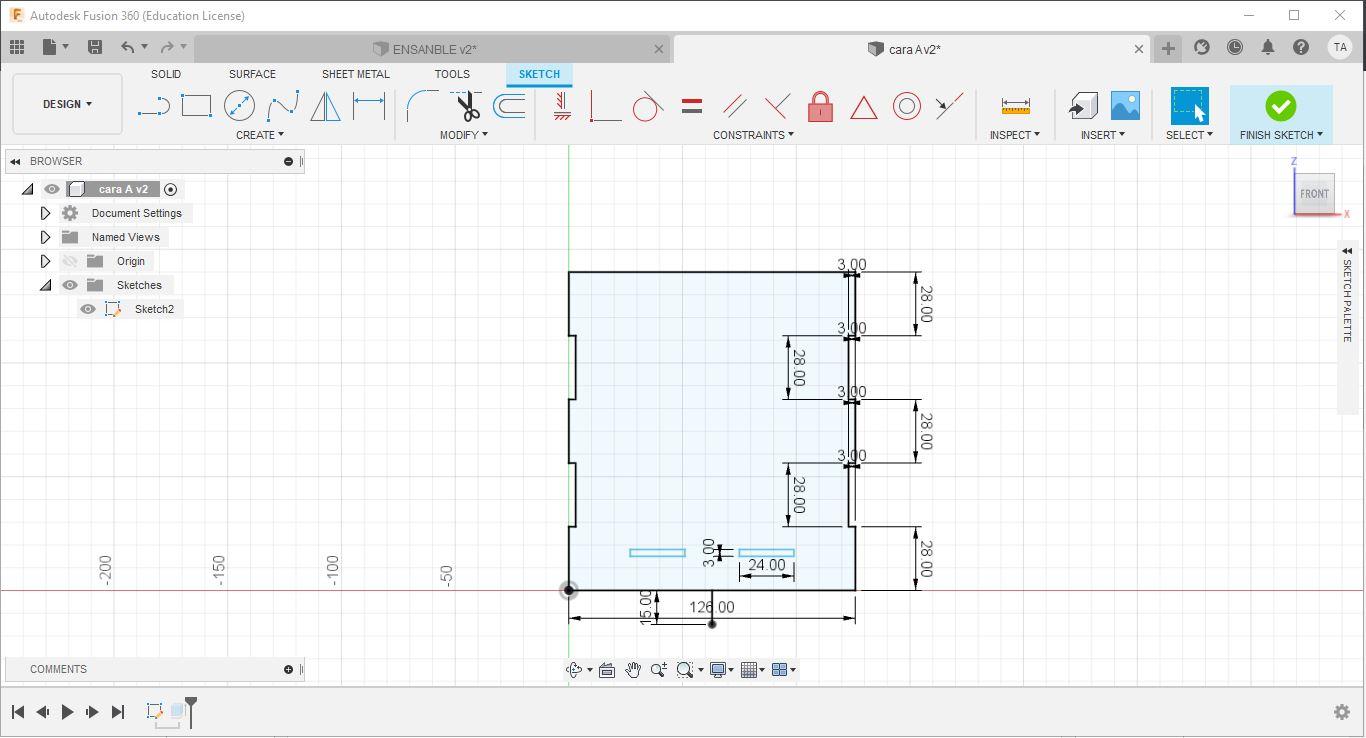Open the CREATE dropdown menu

pos(259,135)
